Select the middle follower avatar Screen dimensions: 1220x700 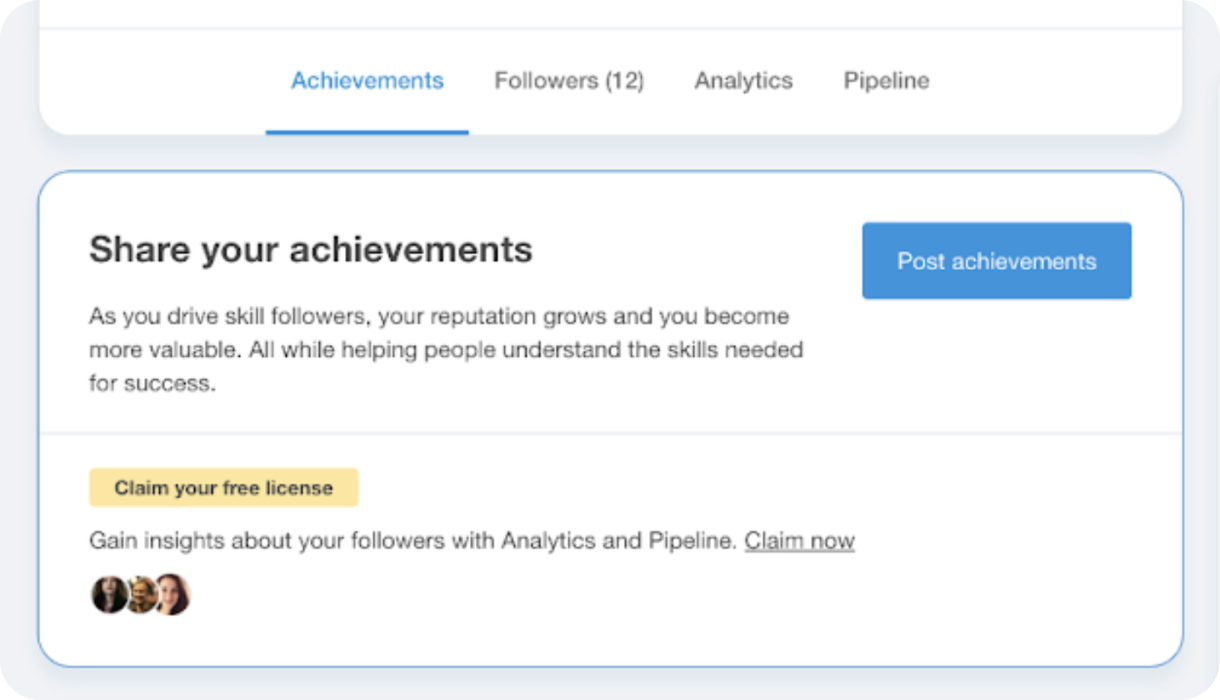[x=141, y=595]
